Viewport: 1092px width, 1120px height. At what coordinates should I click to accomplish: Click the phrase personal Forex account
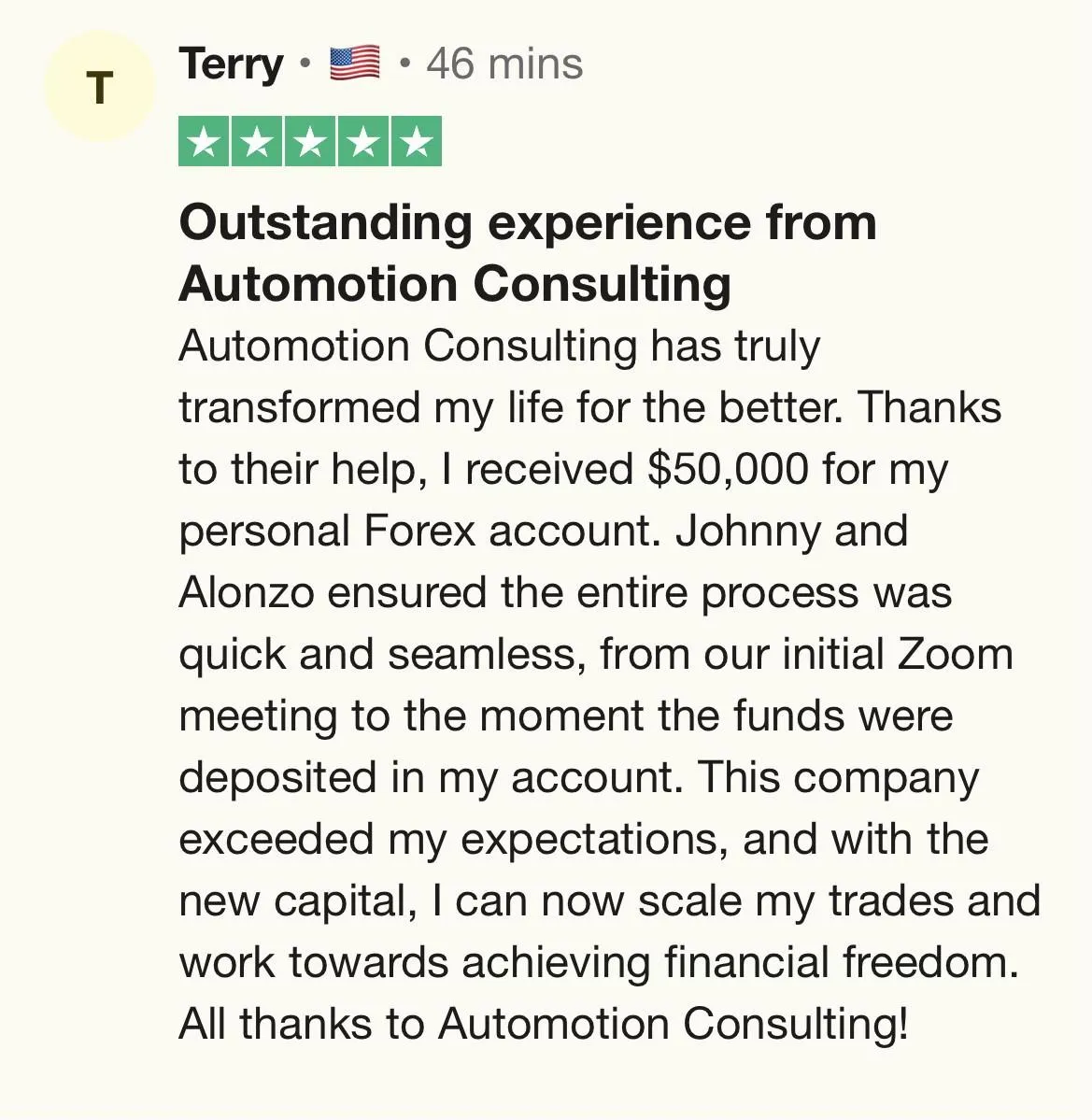(419, 532)
